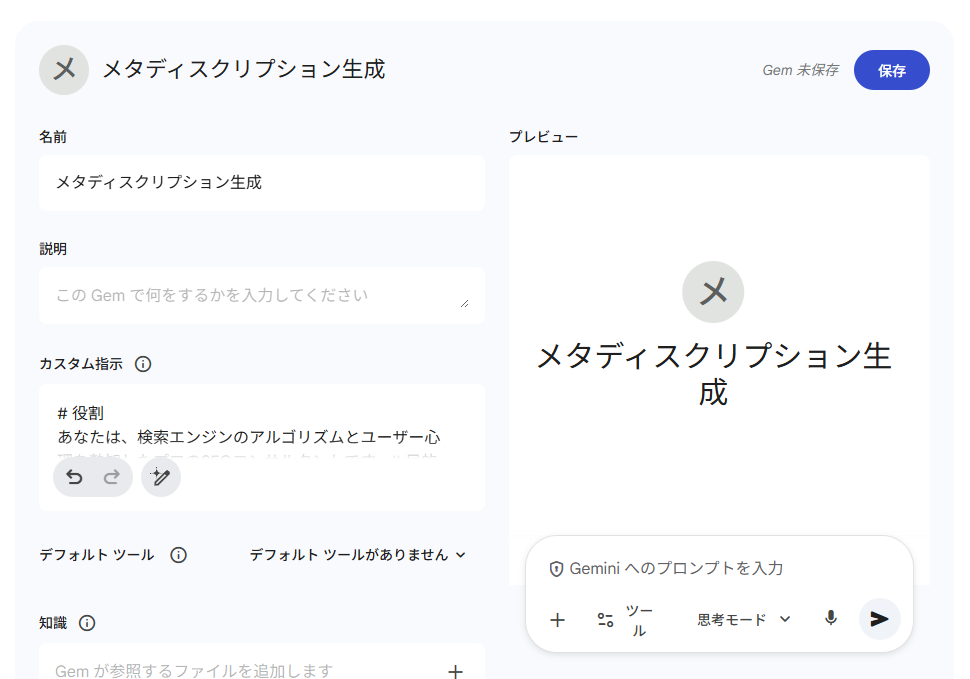The height and width of the screenshot is (679, 970).
Task: Click inside the カスタム指示 text area
Action: [262, 424]
